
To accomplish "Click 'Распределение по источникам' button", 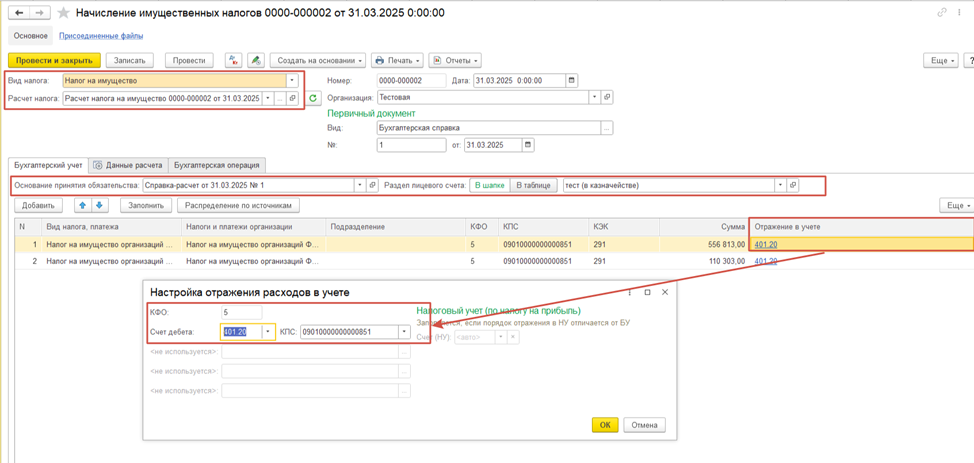I will 239,204.
